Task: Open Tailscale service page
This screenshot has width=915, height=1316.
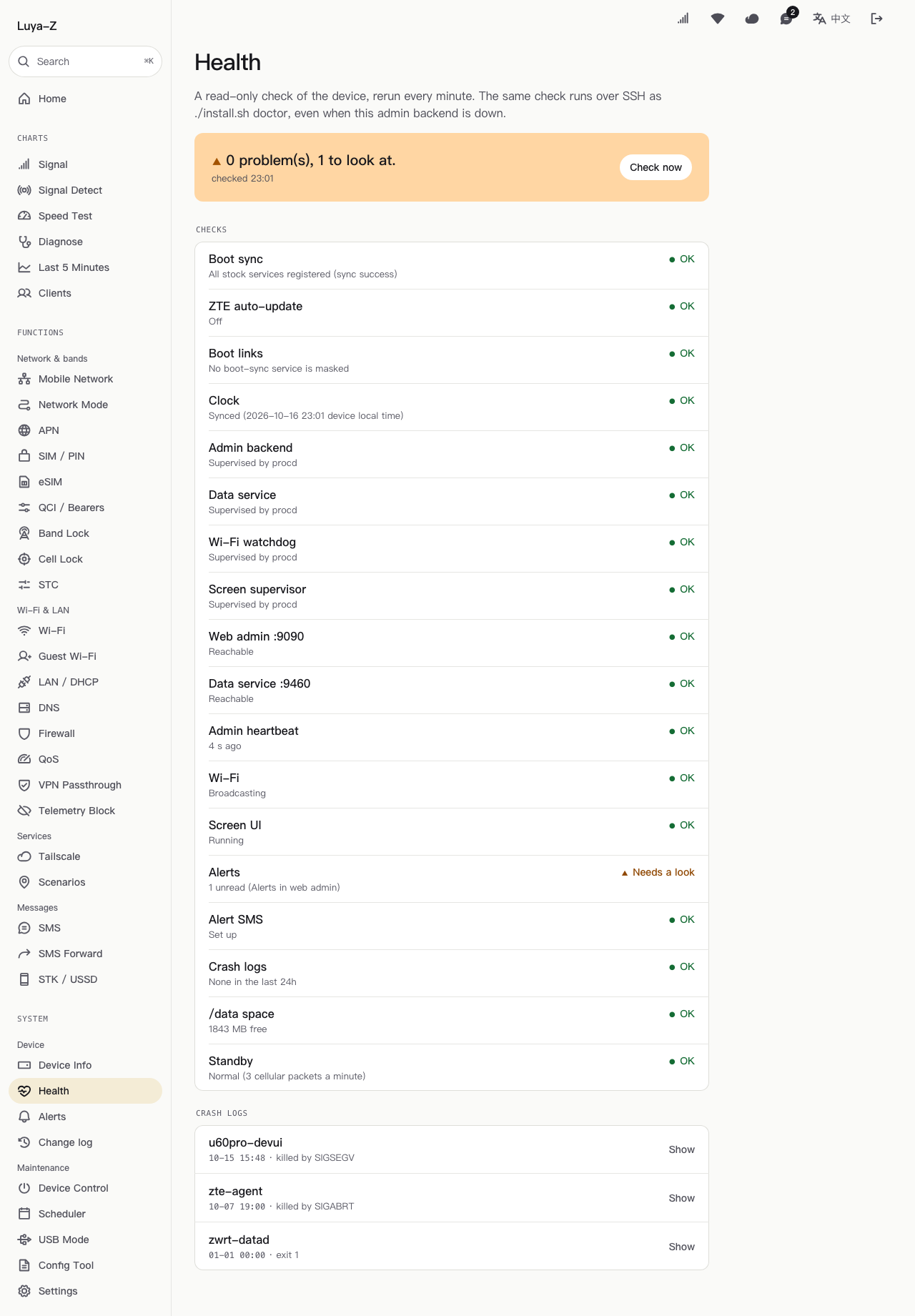Action: pyautogui.click(x=85, y=856)
